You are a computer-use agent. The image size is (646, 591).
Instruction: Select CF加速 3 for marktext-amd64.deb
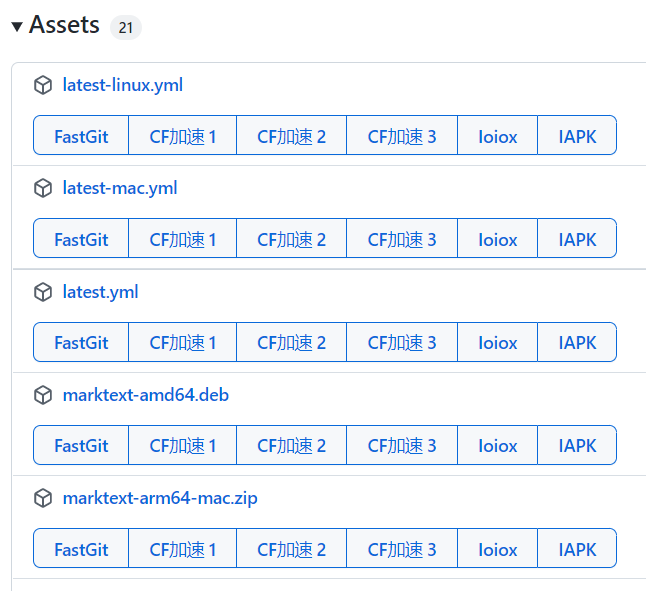pyautogui.click(x=402, y=445)
